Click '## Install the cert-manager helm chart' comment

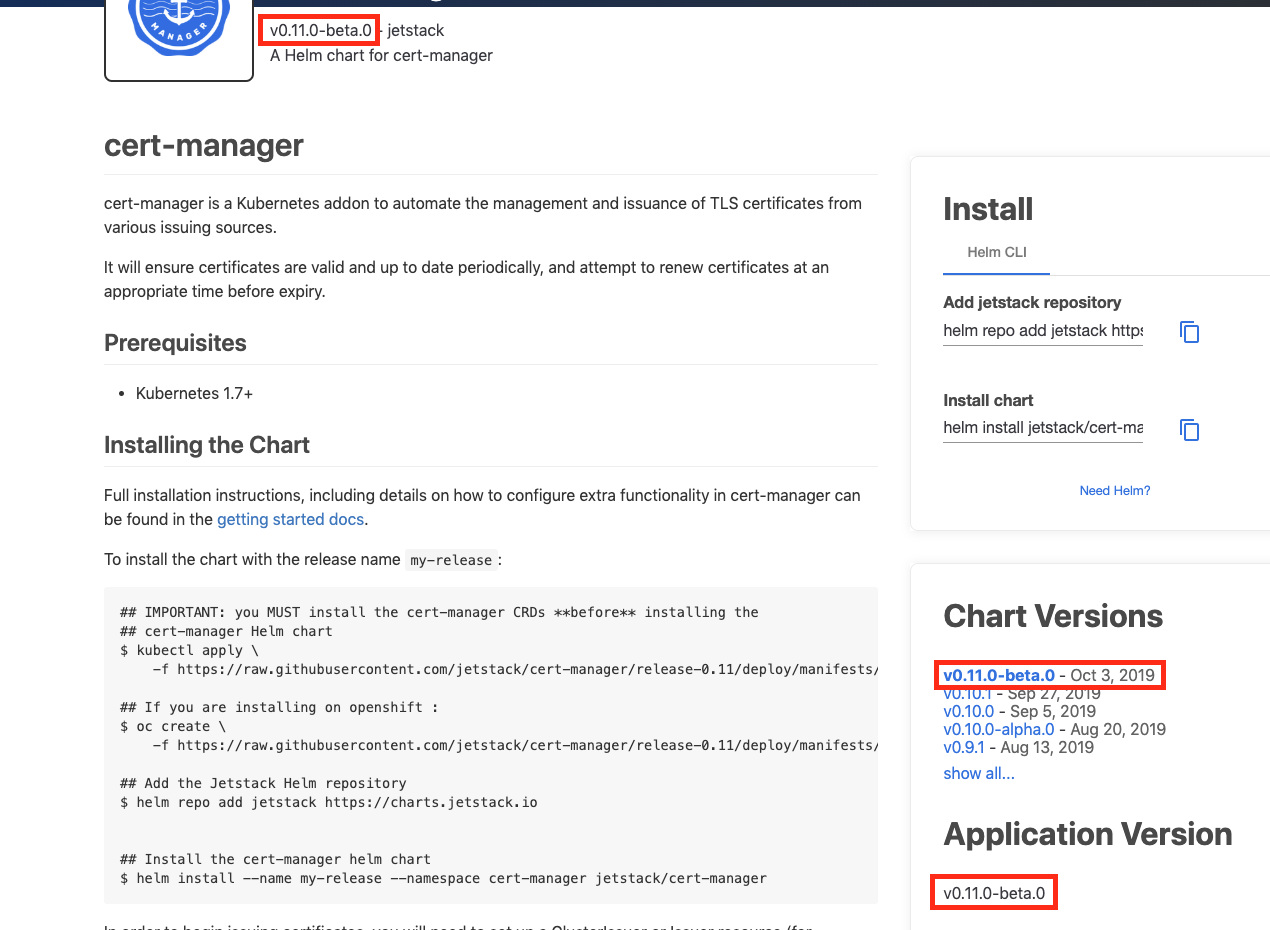(x=275, y=859)
